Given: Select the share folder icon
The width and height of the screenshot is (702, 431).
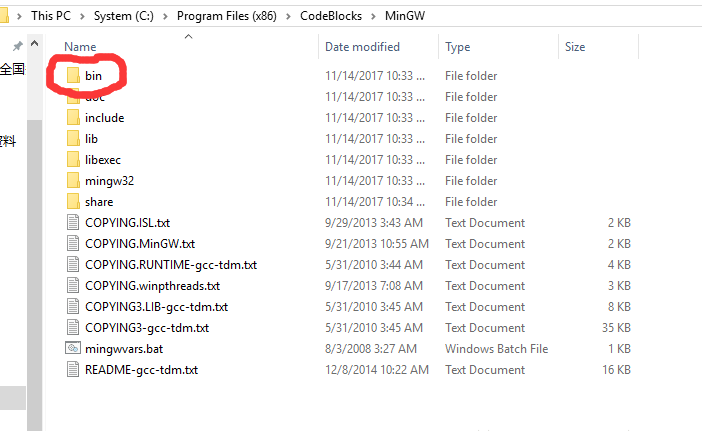Looking at the screenshot, I should click(x=73, y=202).
